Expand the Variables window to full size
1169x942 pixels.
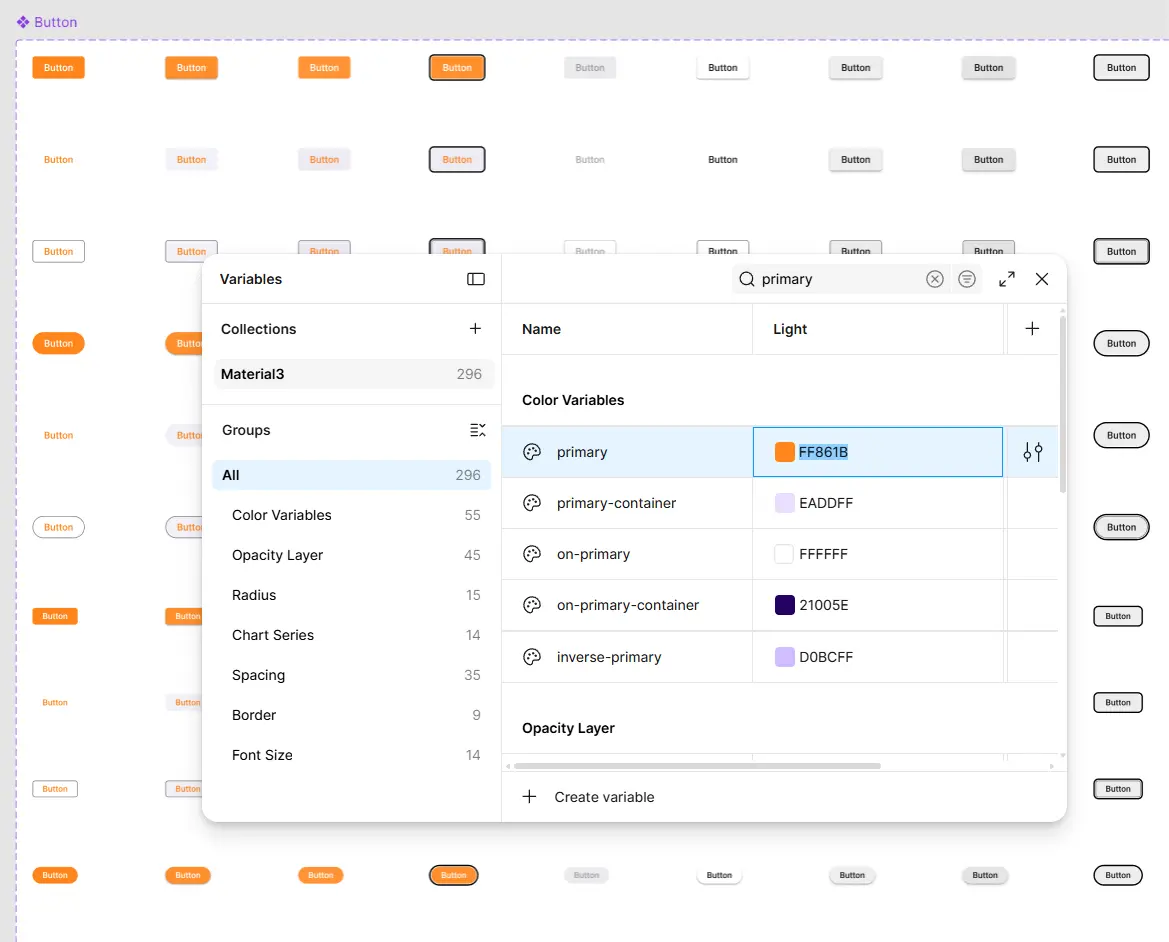coord(1006,279)
